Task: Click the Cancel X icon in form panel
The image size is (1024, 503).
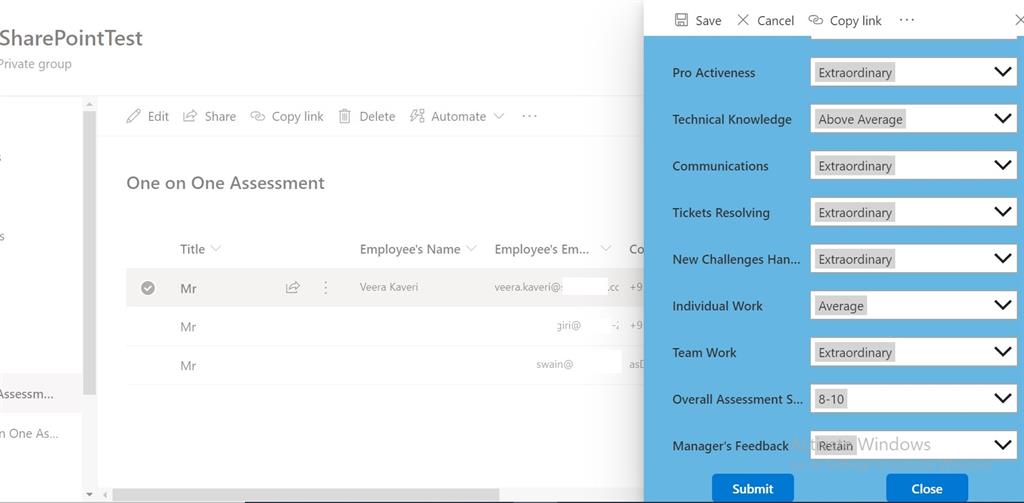Action: (x=743, y=20)
